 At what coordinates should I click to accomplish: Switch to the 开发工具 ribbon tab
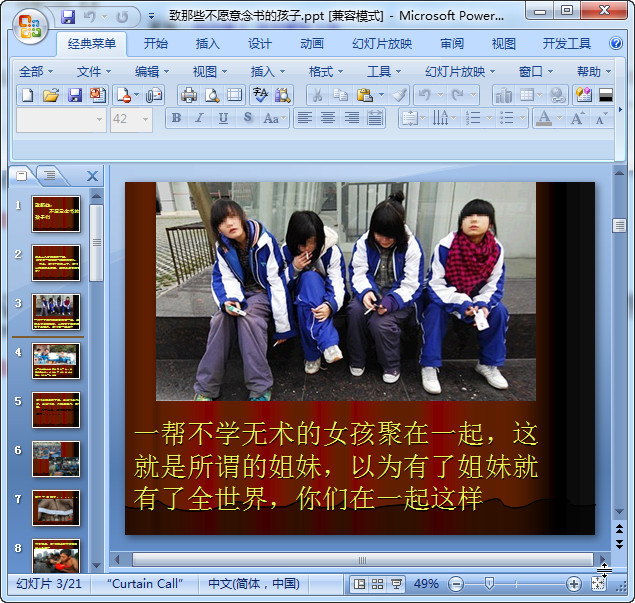(567, 43)
